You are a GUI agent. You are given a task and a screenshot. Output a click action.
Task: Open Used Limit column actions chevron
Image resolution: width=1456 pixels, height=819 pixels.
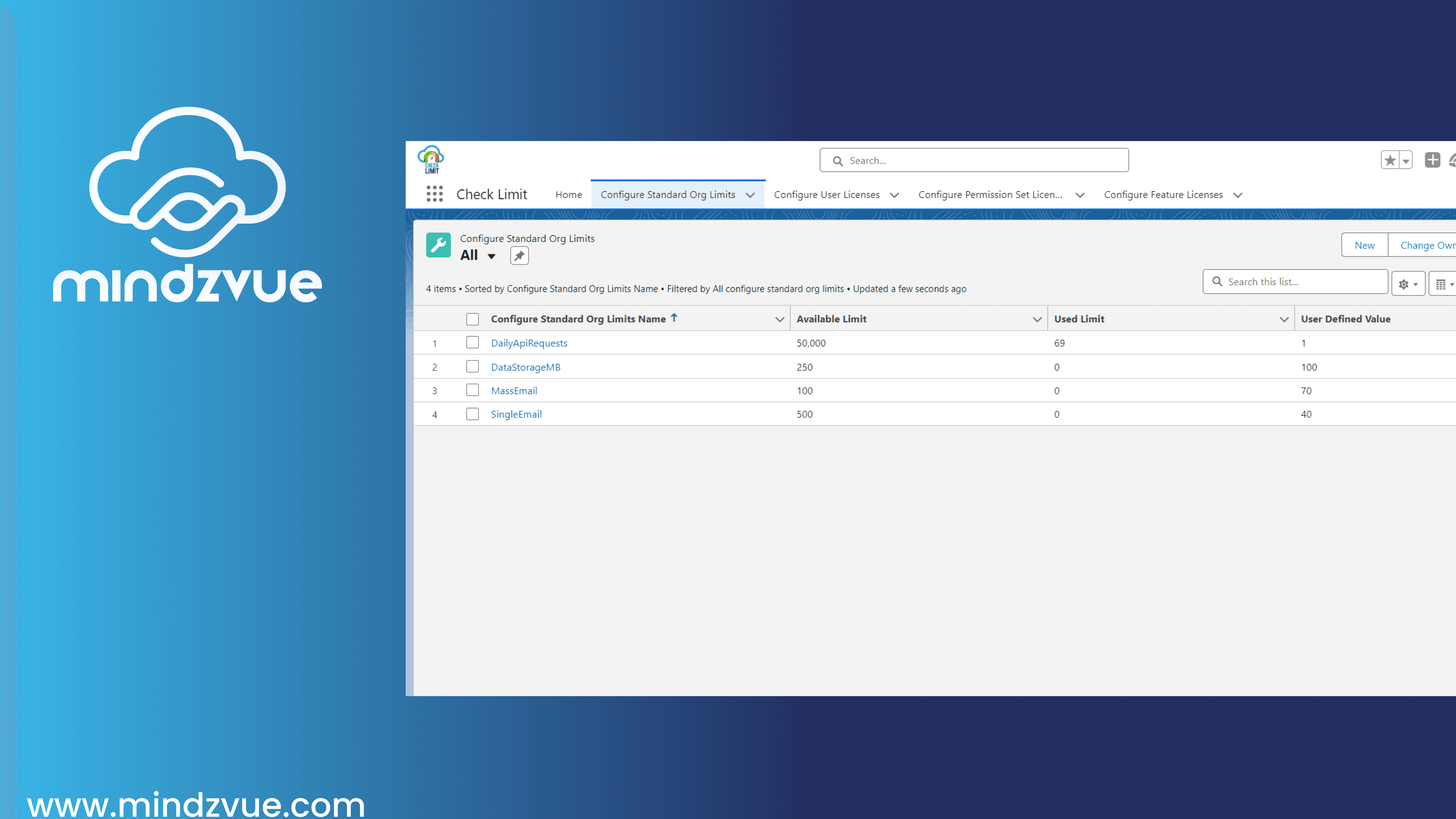[x=1283, y=319]
